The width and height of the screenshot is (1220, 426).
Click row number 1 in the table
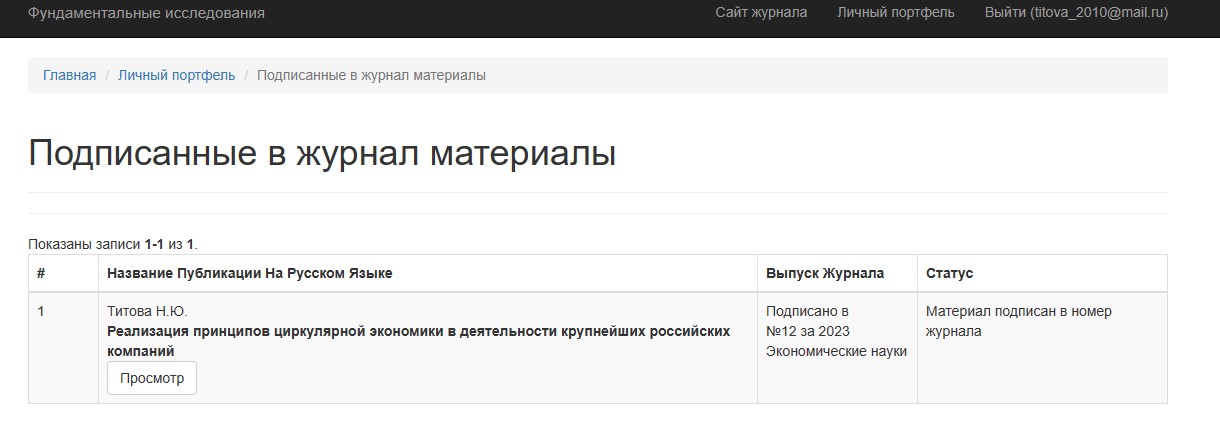(41, 311)
